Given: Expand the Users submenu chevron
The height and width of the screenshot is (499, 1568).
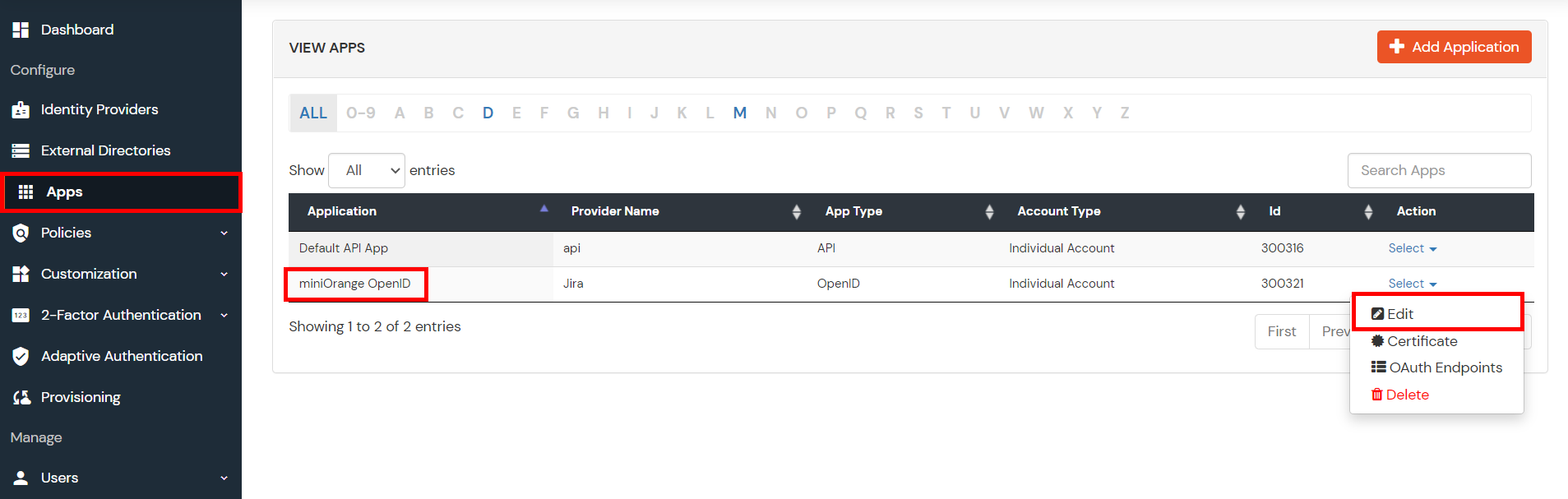Looking at the screenshot, I should pyautogui.click(x=224, y=478).
